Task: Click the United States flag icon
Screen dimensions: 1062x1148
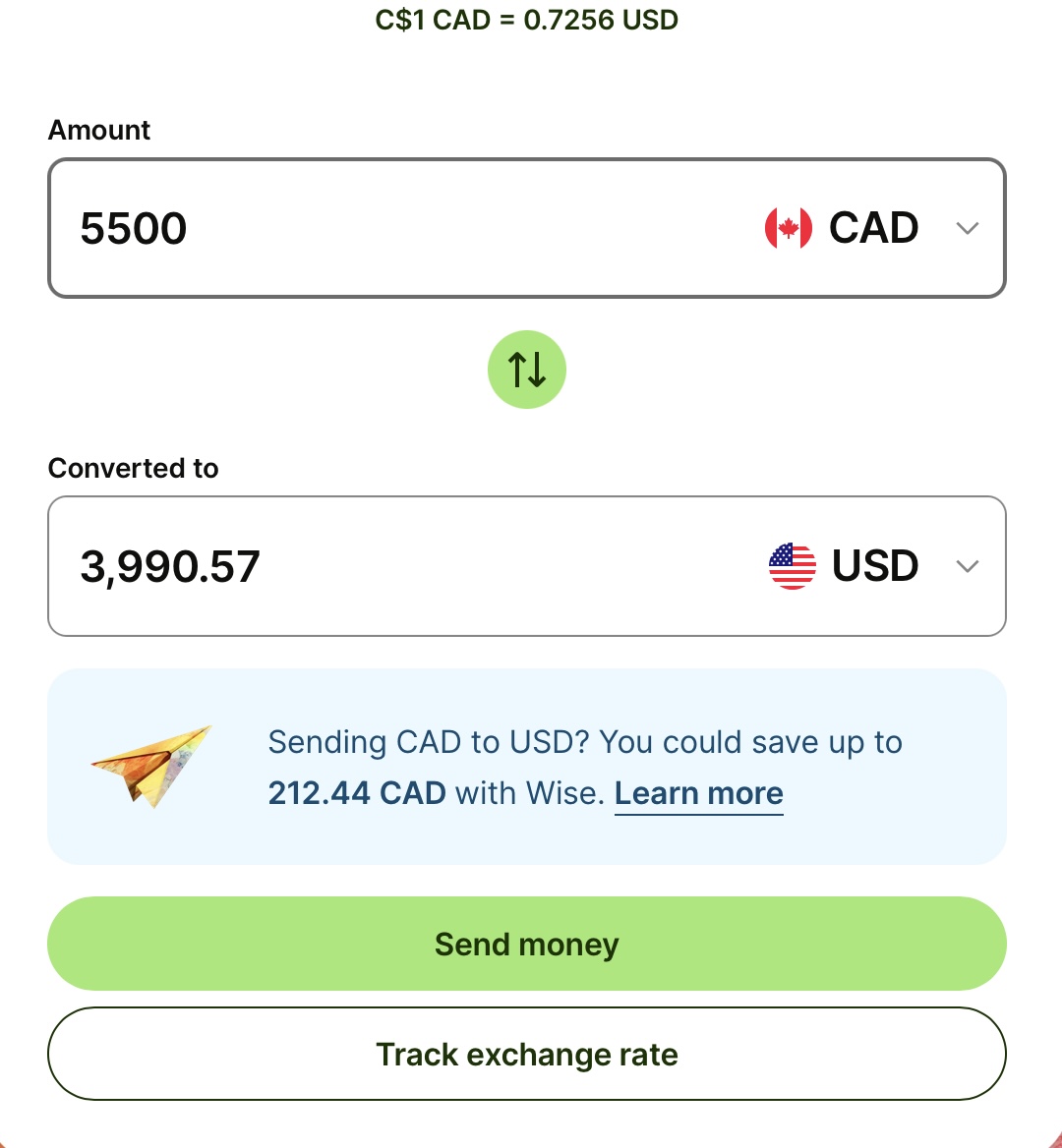Action: pyautogui.click(x=792, y=566)
